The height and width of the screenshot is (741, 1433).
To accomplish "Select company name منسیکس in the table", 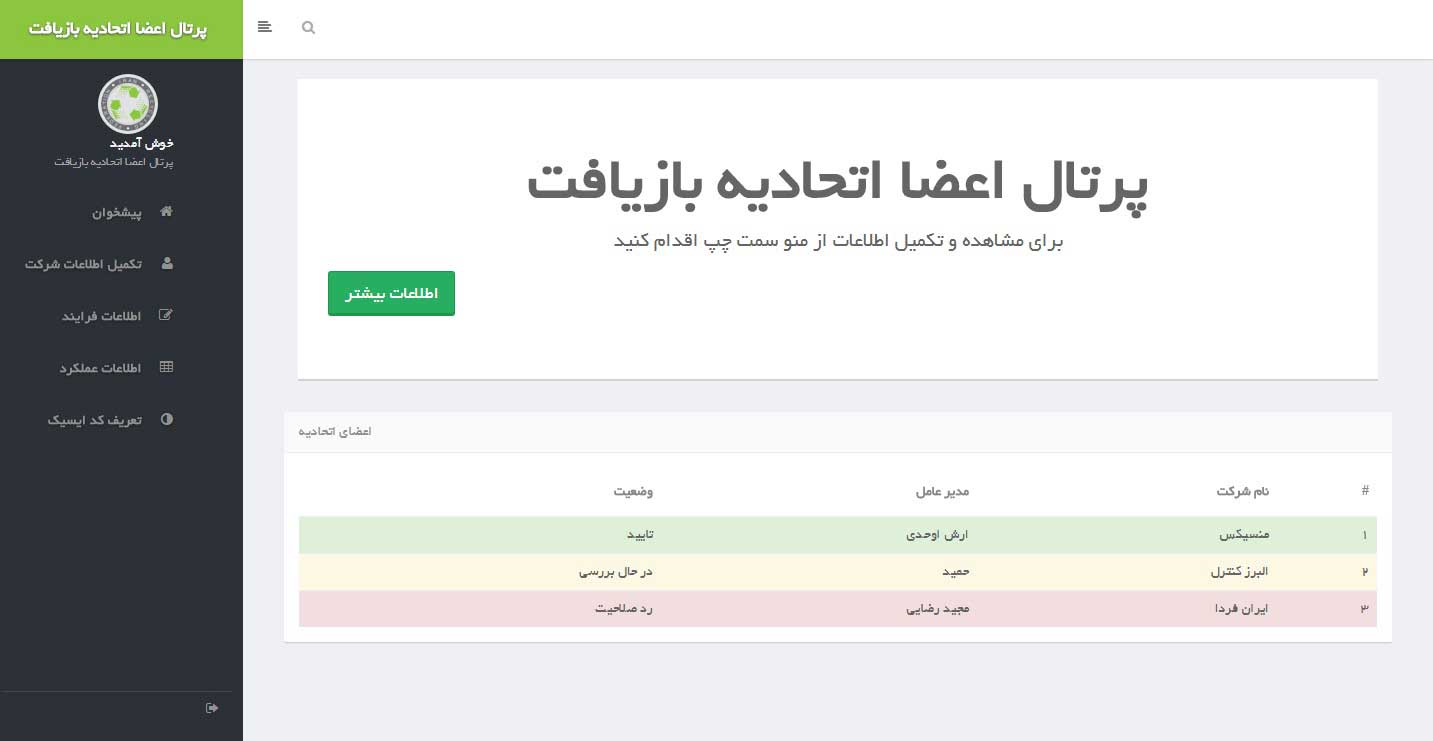I will 1244,535.
